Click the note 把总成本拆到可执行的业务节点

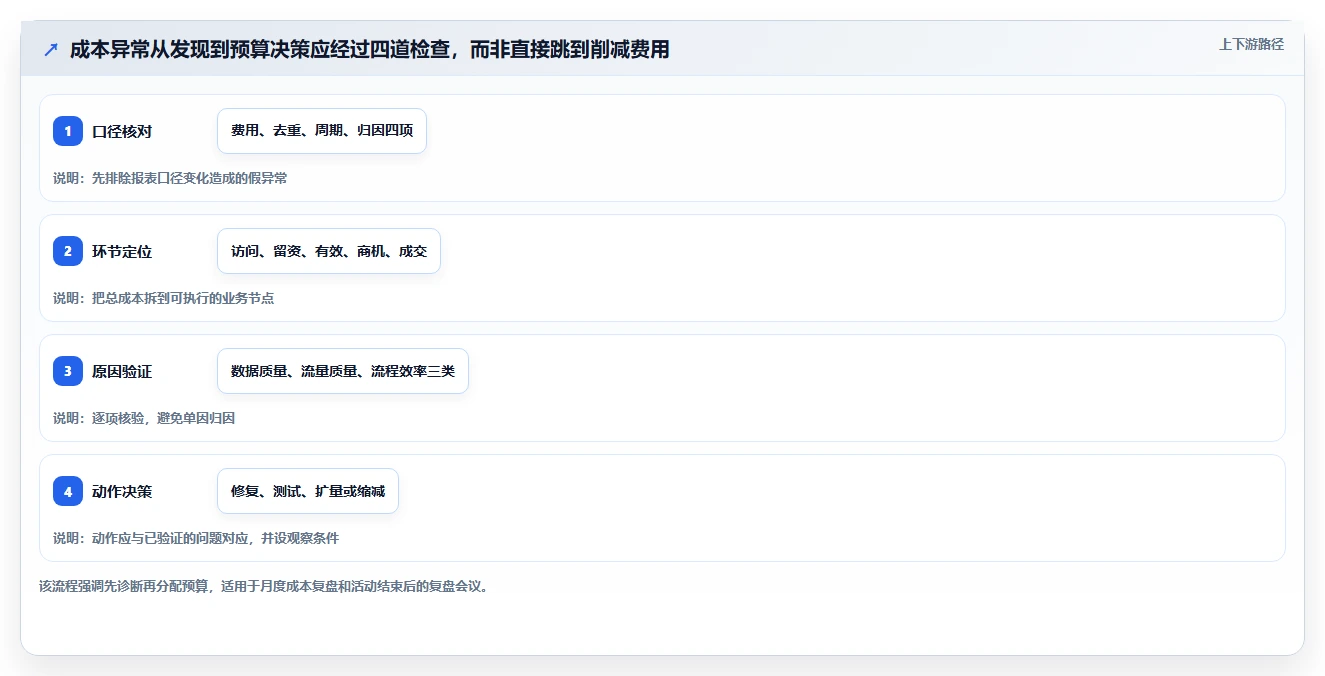tap(183, 298)
